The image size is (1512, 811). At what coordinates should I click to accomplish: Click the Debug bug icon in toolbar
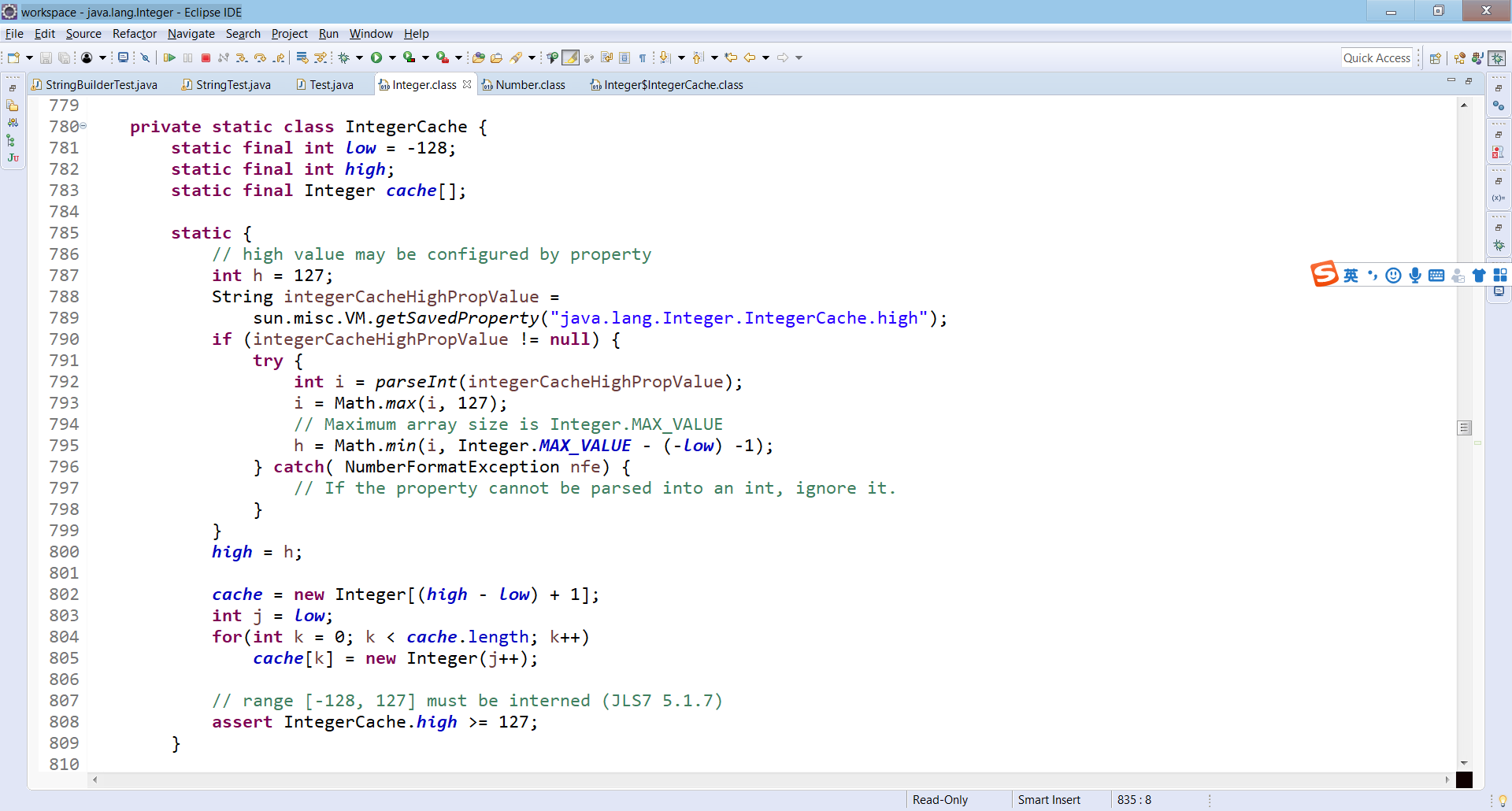tap(344, 57)
